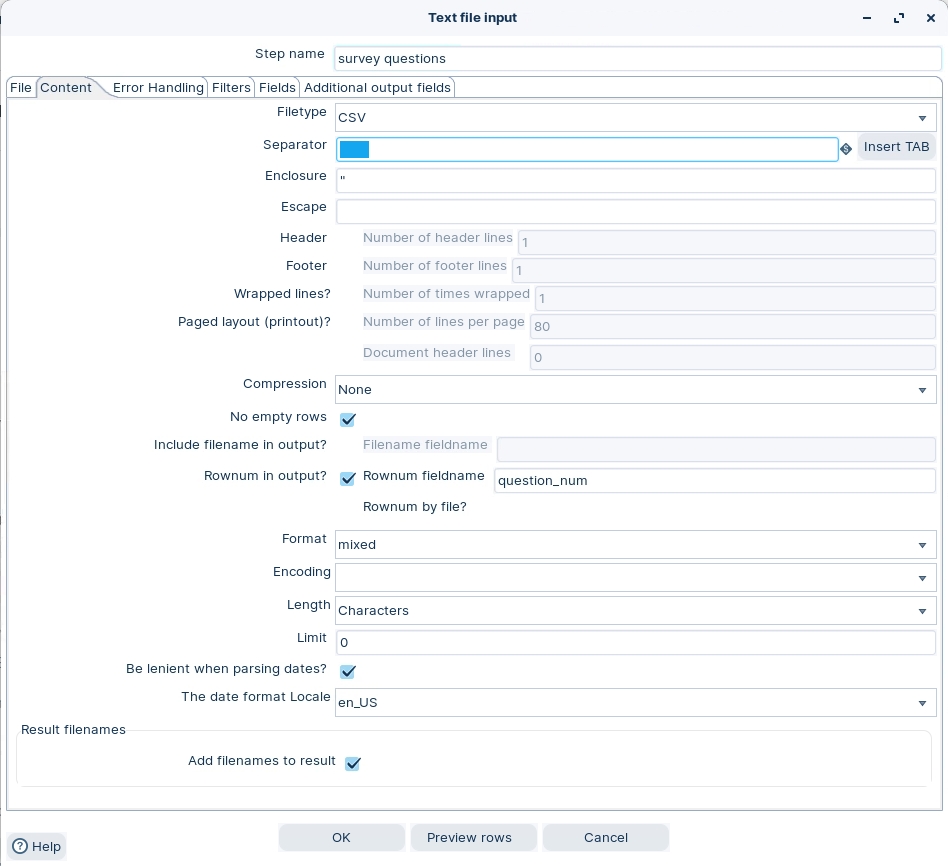
Task: Click the Rownum fieldname input field
Action: click(x=714, y=481)
